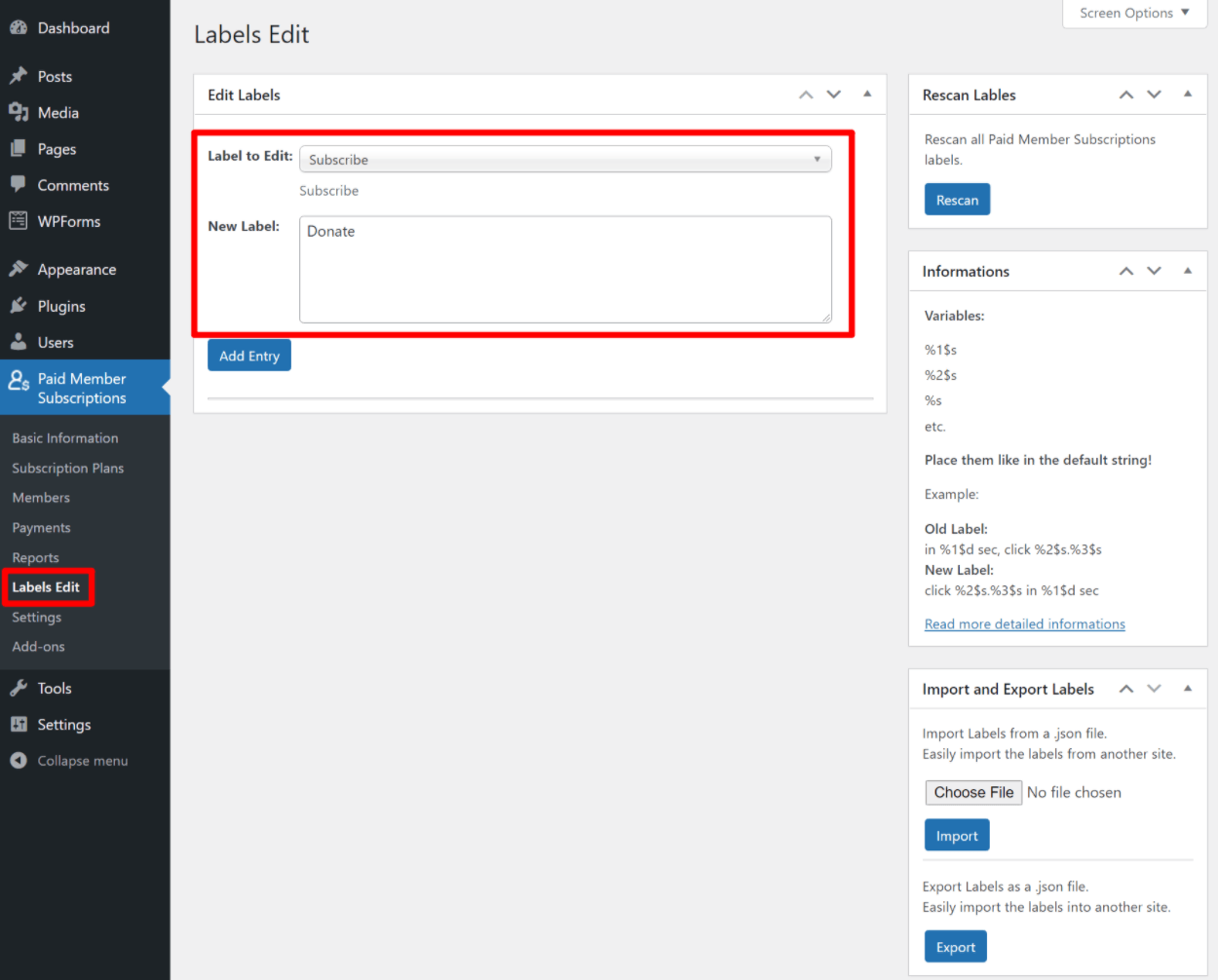Image resolution: width=1218 pixels, height=980 pixels.
Task: Click the Tools wrench icon
Action: tap(19, 688)
